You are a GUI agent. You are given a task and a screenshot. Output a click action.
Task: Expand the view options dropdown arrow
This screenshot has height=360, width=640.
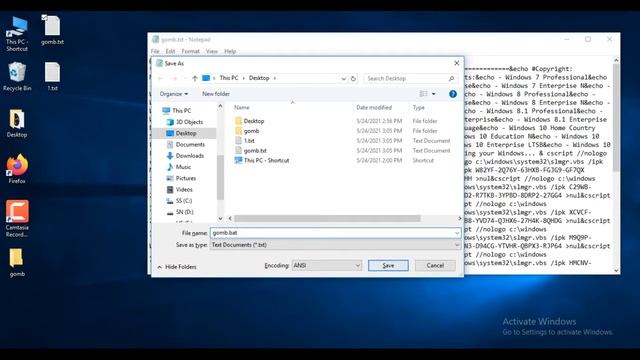tap(433, 94)
